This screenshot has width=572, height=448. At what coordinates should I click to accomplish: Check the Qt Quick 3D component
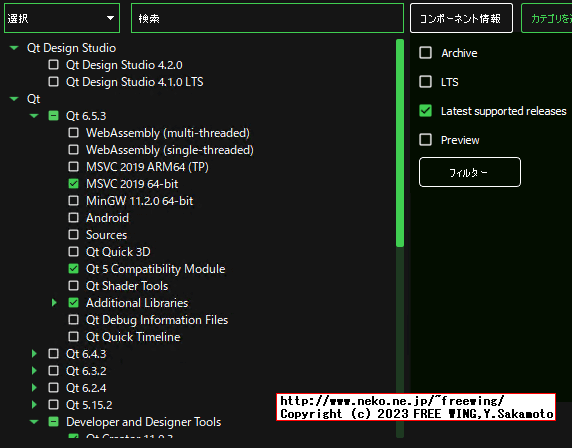pyautogui.click(x=74, y=252)
